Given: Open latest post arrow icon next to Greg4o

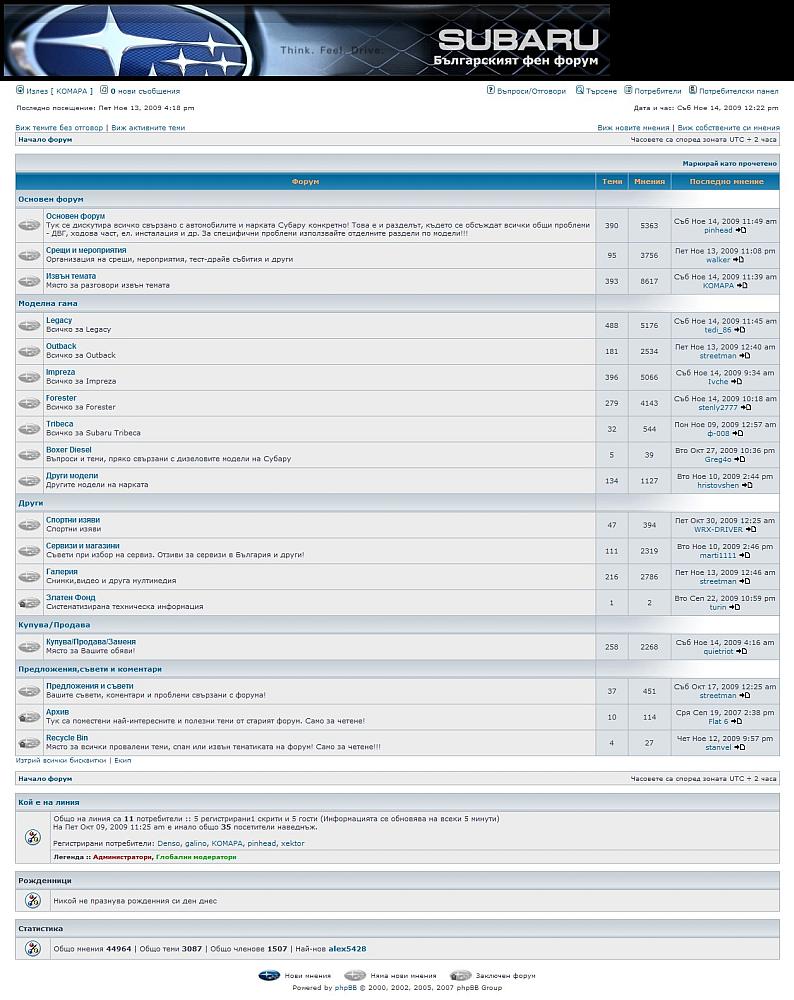Looking at the screenshot, I should click(x=740, y=459).
